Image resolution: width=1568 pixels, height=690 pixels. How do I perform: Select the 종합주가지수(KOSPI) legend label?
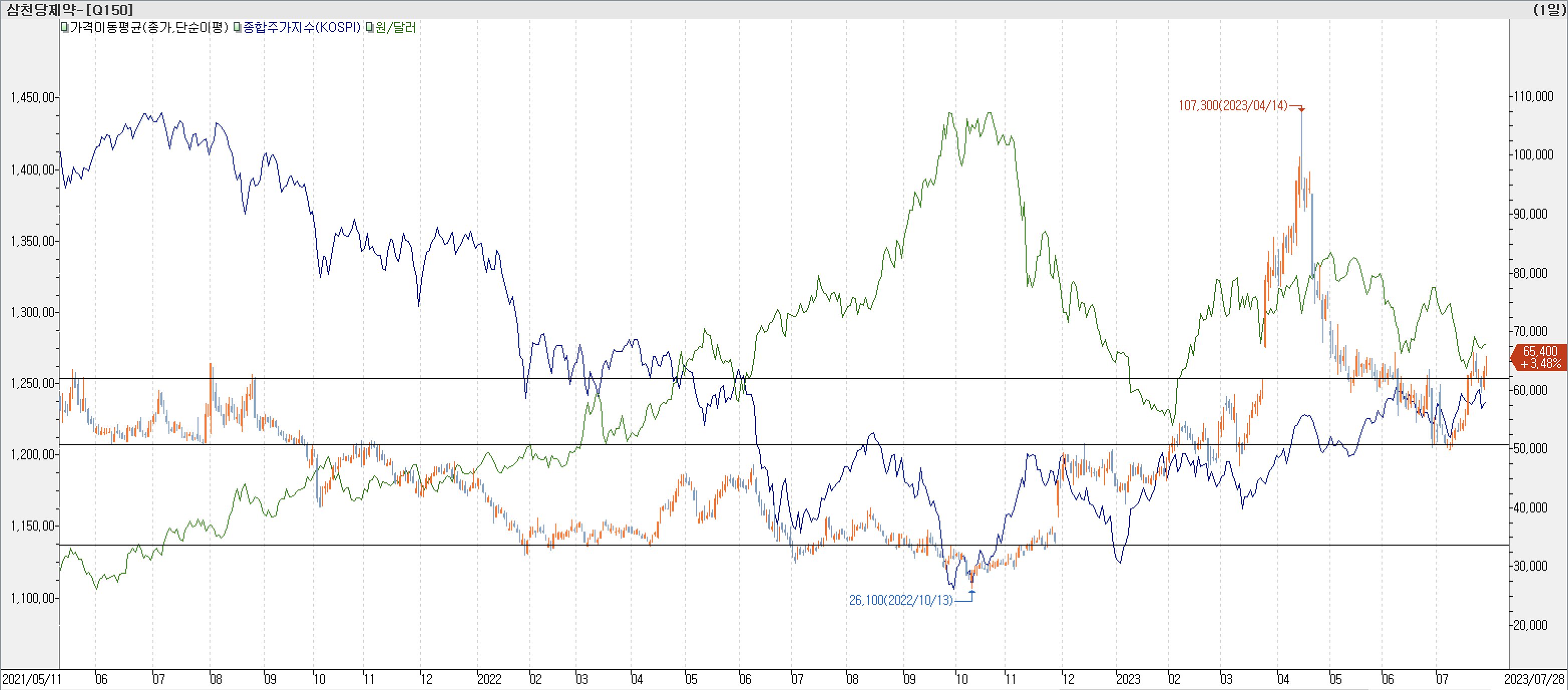[x=301, y=28]
